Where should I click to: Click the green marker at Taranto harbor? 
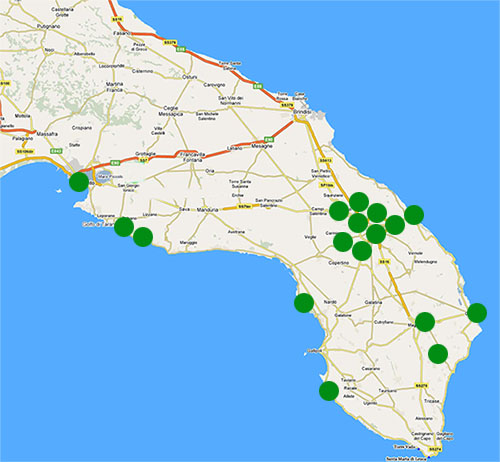click(x=79, y=182)
